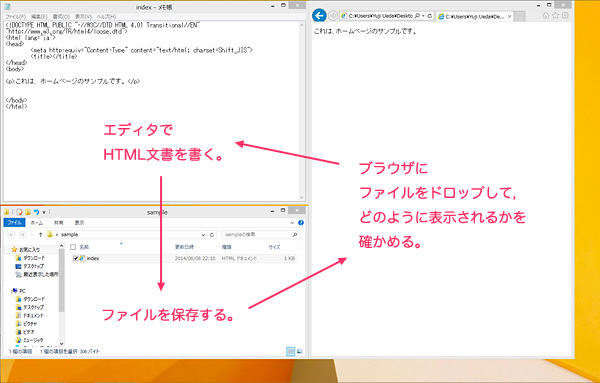Open Notepad's ファイル(F) menu
The image size is (600, 383).
15,17
